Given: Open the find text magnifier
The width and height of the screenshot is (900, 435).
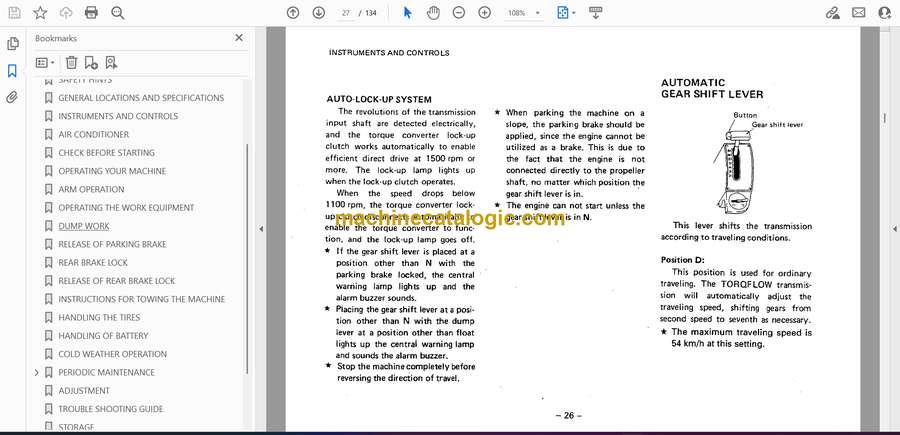Looking at the screenshot, I should tap(118, 13).
